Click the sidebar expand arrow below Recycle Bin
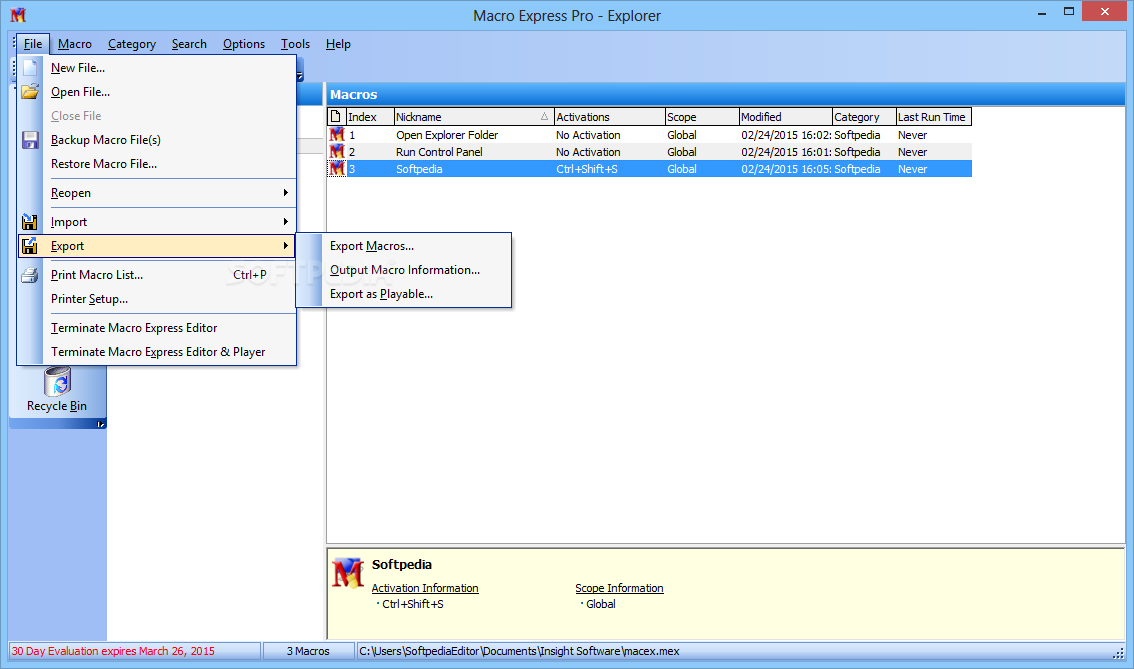The width and height of the screenshot is (1134, 669). tap(101, 424)
